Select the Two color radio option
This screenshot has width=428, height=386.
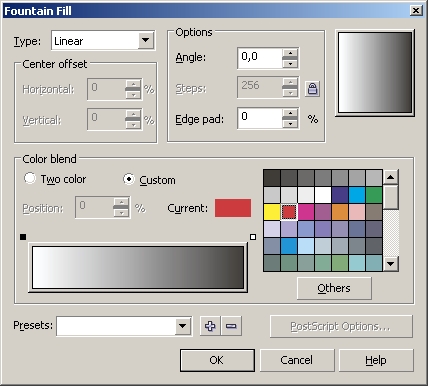coord(30,178)
